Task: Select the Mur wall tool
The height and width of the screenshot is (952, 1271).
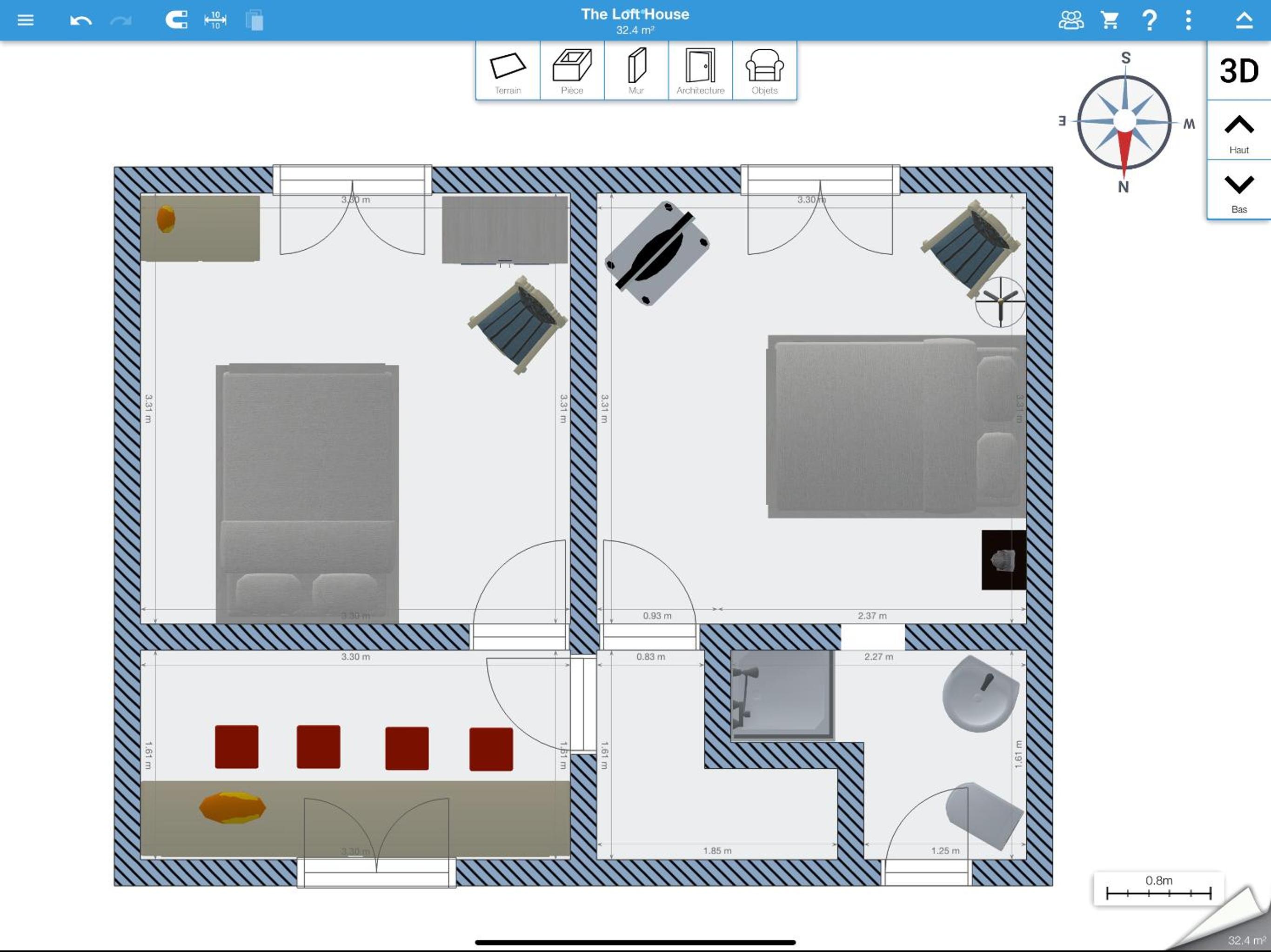Action: pos(636,71)
